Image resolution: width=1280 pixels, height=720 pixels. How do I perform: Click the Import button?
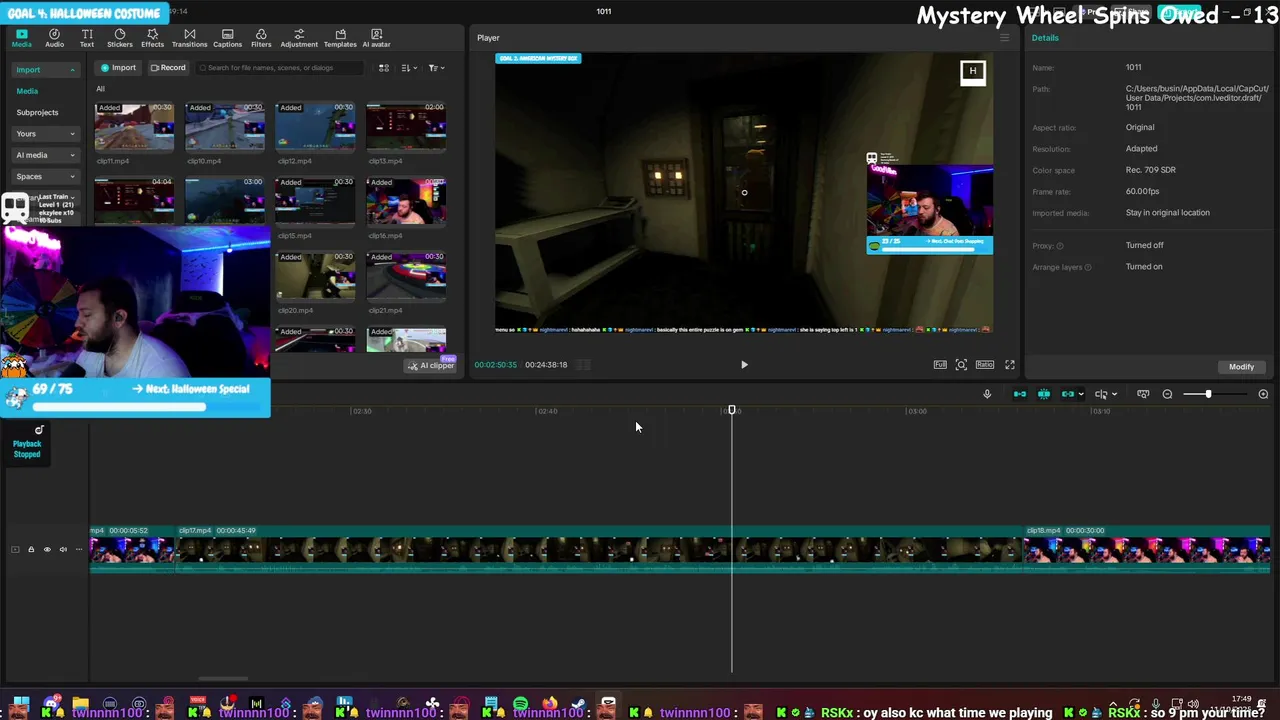click(x=118, y=68)
